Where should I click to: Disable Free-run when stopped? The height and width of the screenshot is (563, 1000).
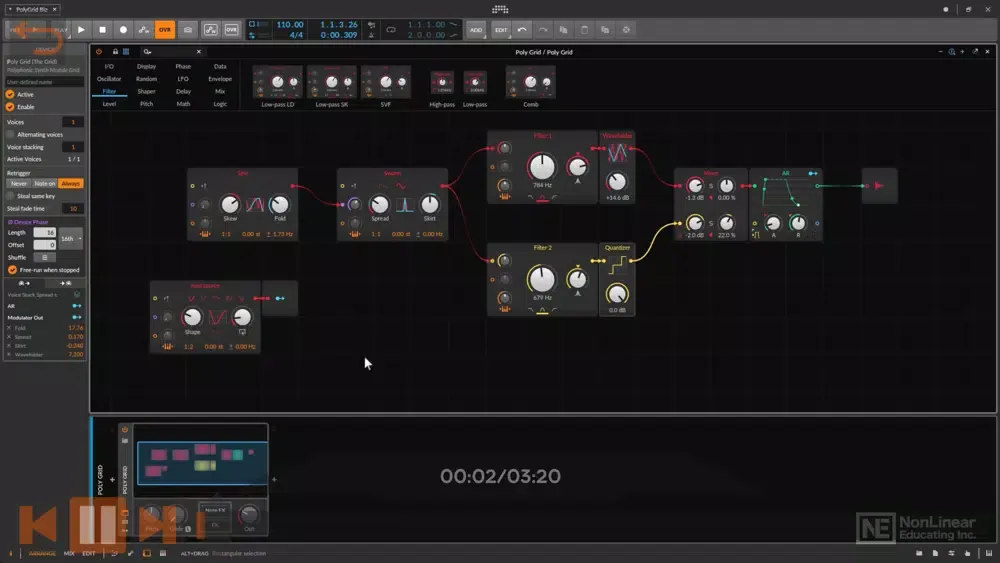point(12,270)
